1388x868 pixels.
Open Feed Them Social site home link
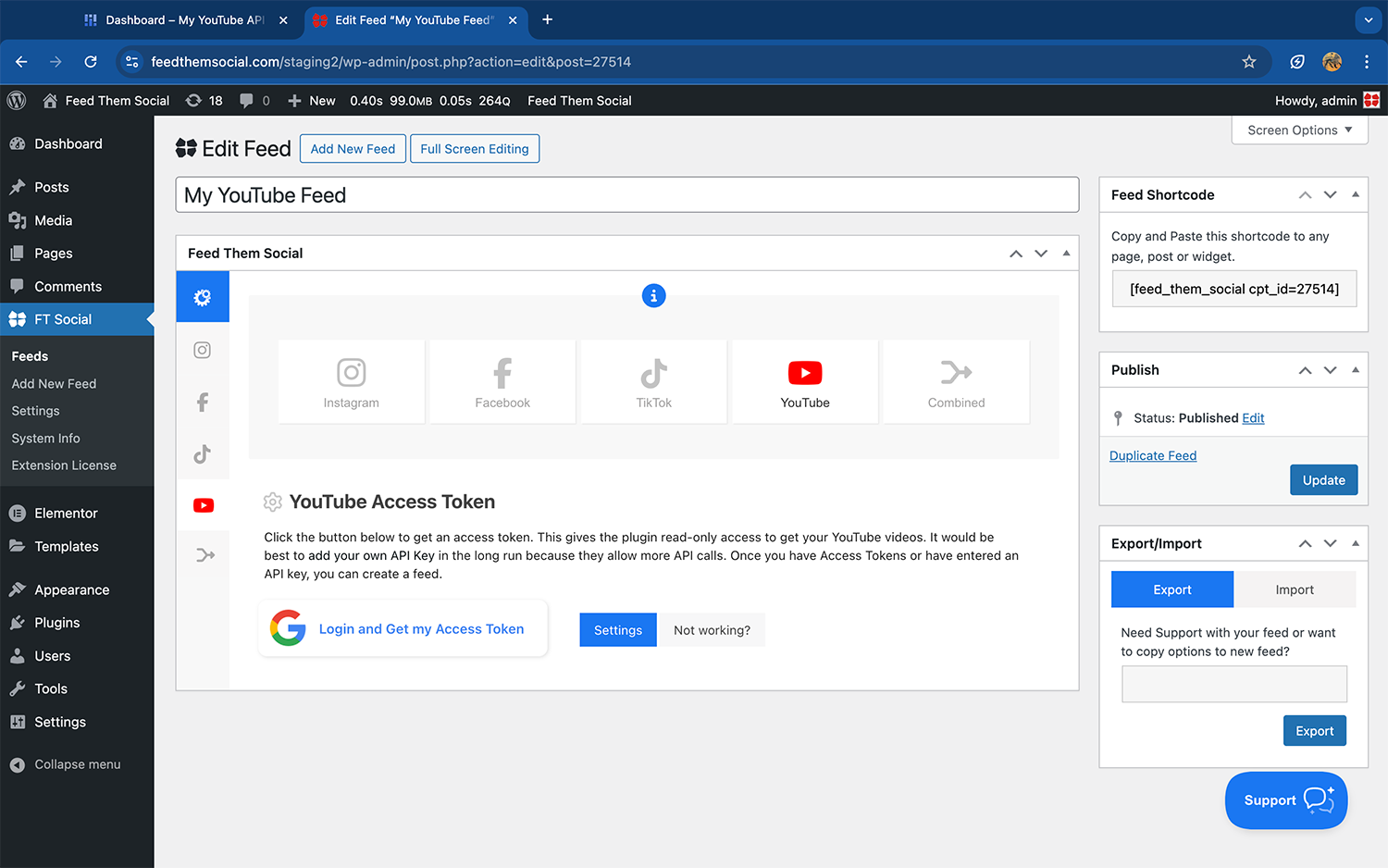click(106, 100)
